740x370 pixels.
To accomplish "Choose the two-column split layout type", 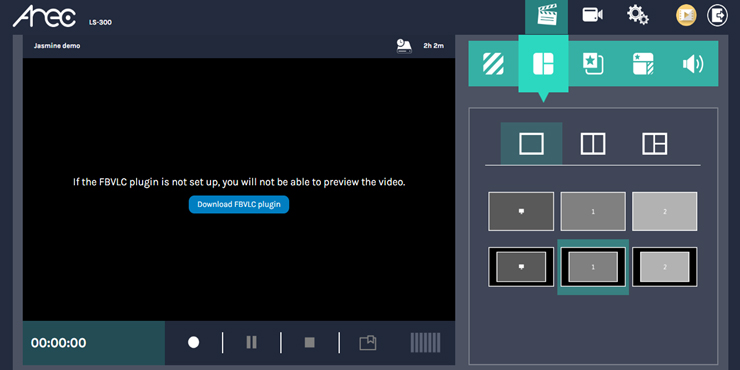I will click(x=593, y=143).
